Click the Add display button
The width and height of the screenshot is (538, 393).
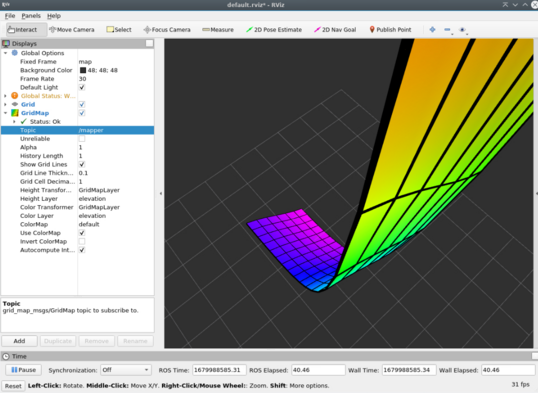click(x=20, y=341)
